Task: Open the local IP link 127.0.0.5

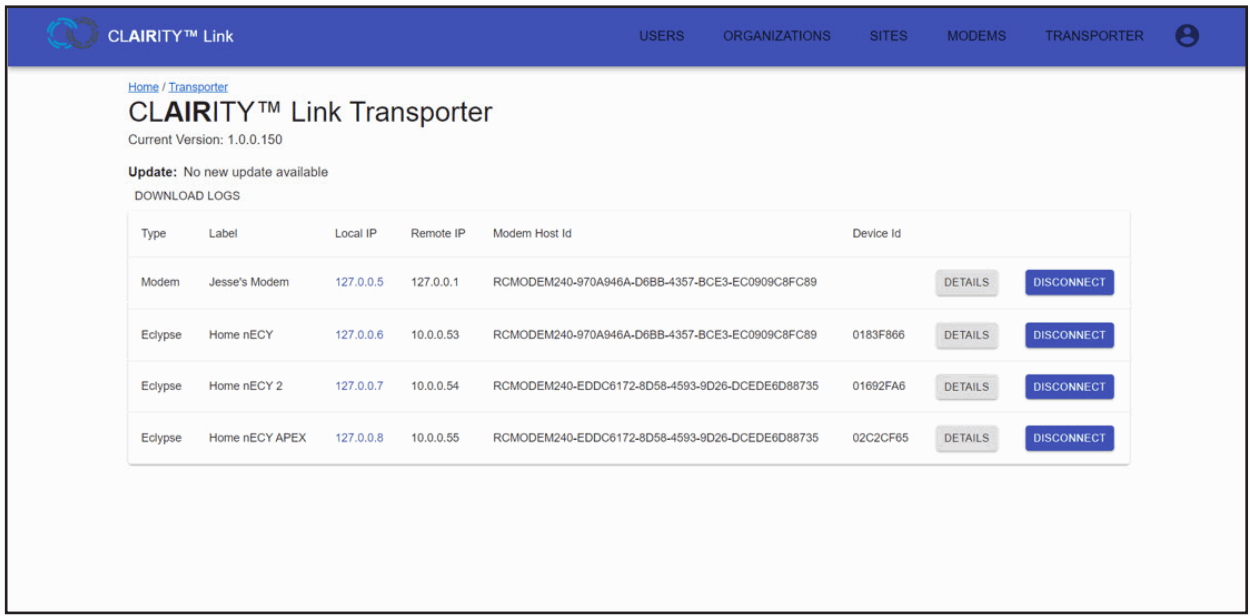Action: (359, 282)
